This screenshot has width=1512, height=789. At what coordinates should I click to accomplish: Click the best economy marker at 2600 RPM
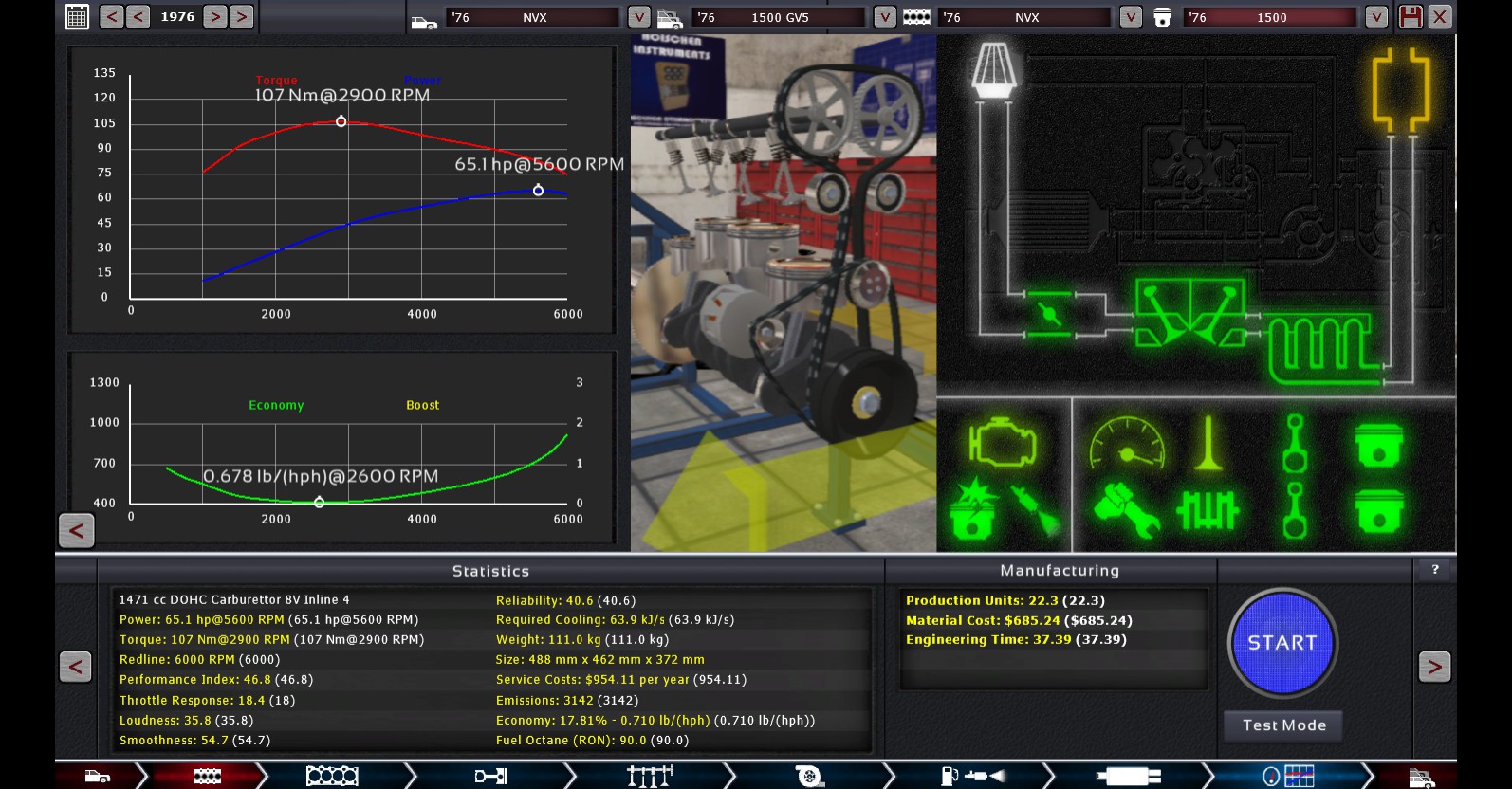click(319, 503)
